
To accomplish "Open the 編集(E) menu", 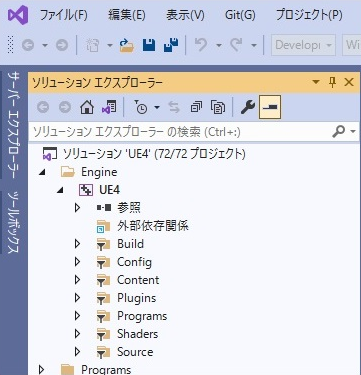I will [x=127, y=15].
